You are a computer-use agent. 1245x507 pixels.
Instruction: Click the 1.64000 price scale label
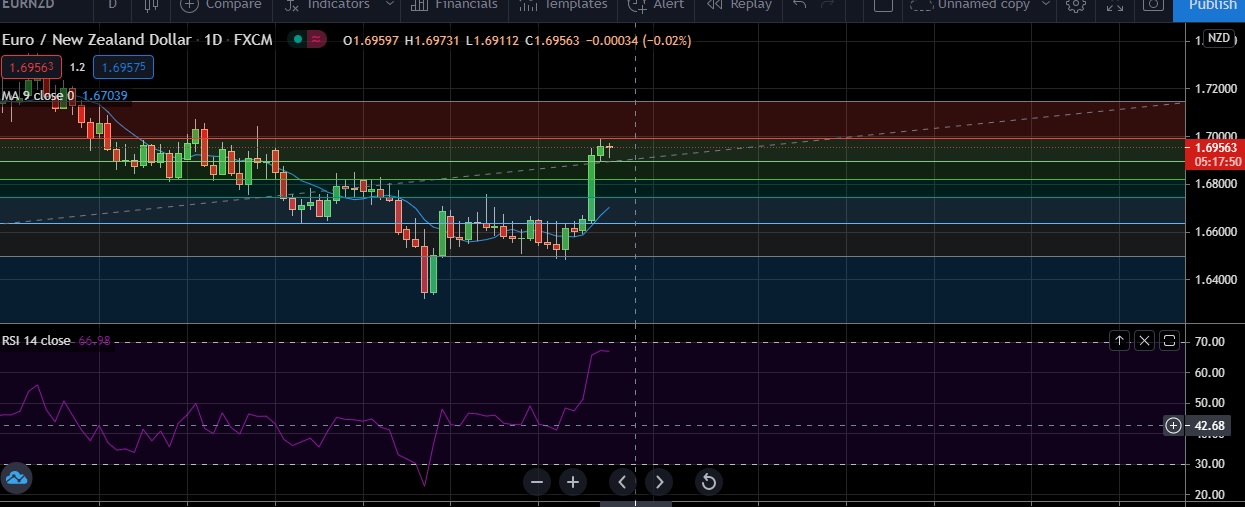click(1216, 280)
